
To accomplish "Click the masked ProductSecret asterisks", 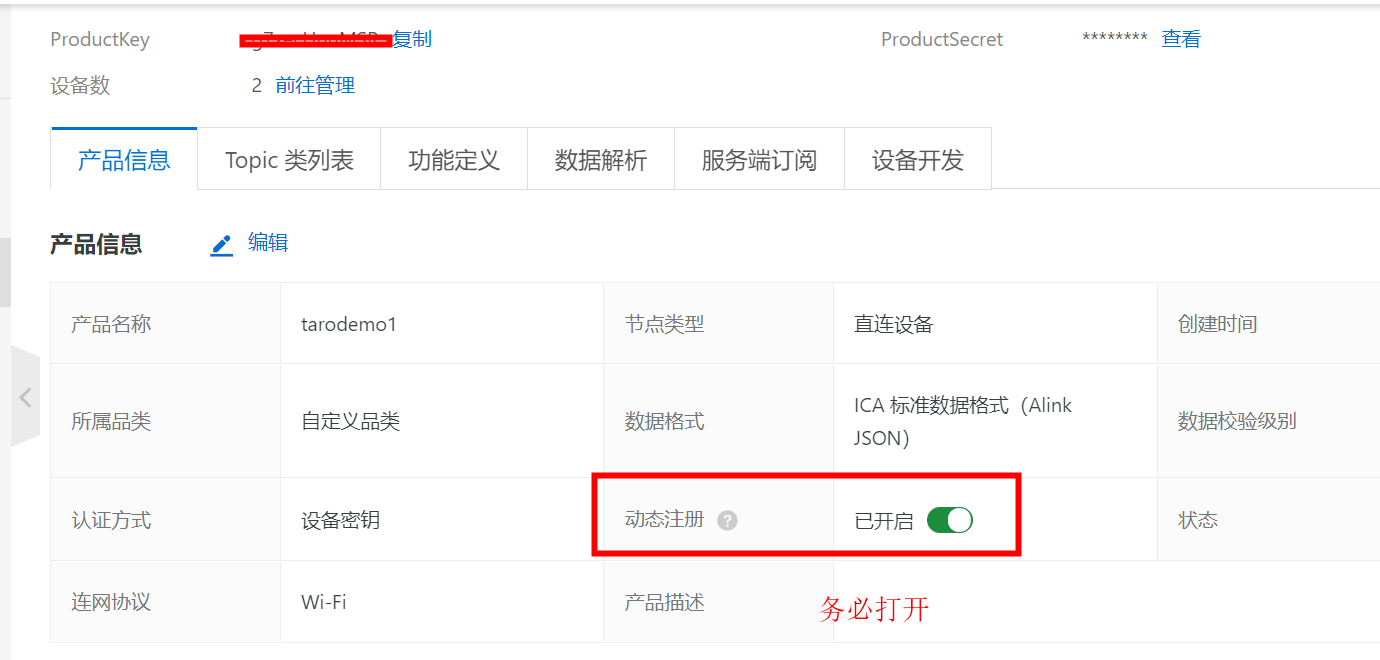I will coord(1115,39).
